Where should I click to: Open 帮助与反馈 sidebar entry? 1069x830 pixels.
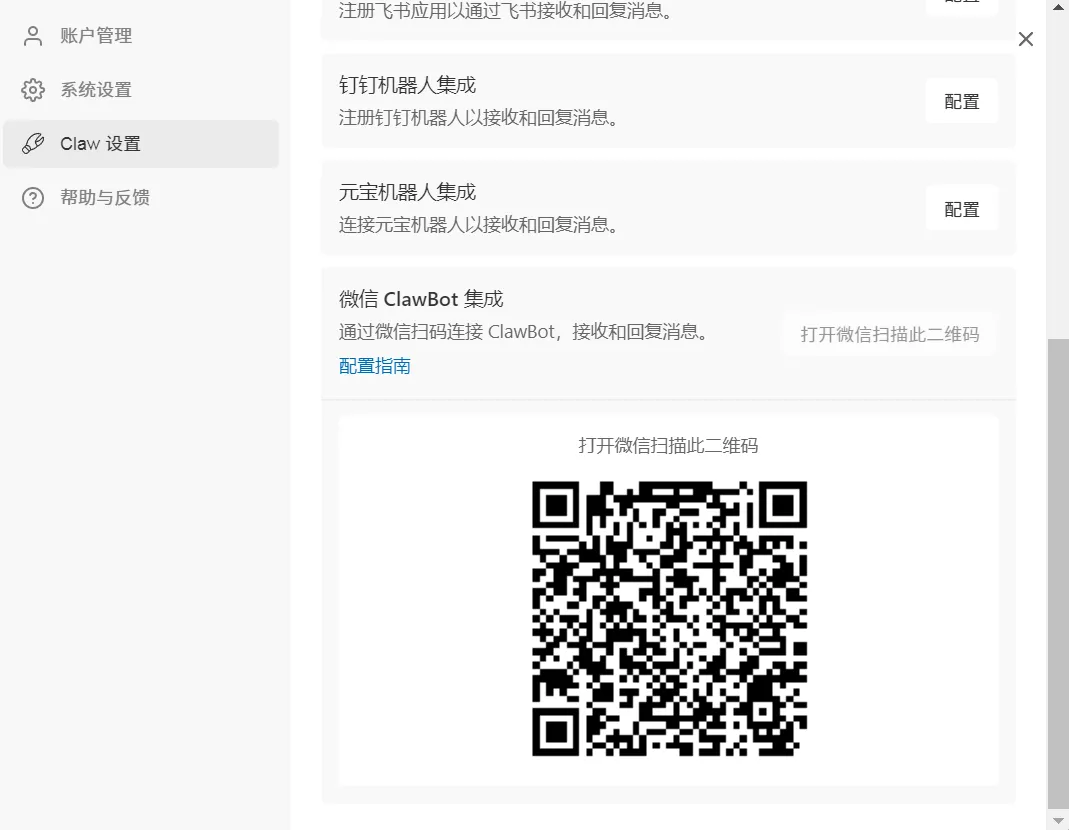141,198
